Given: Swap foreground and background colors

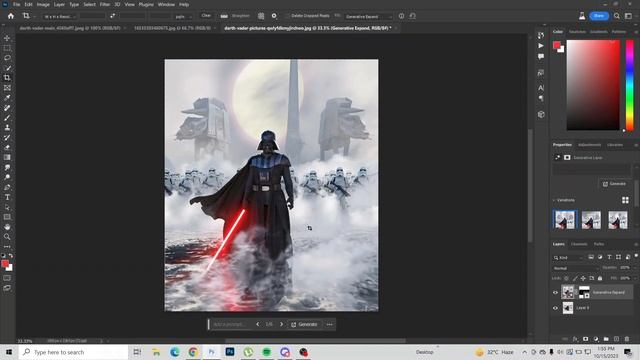Looking at the screenshot, I should pyautogui.click(x=11, y=256).
